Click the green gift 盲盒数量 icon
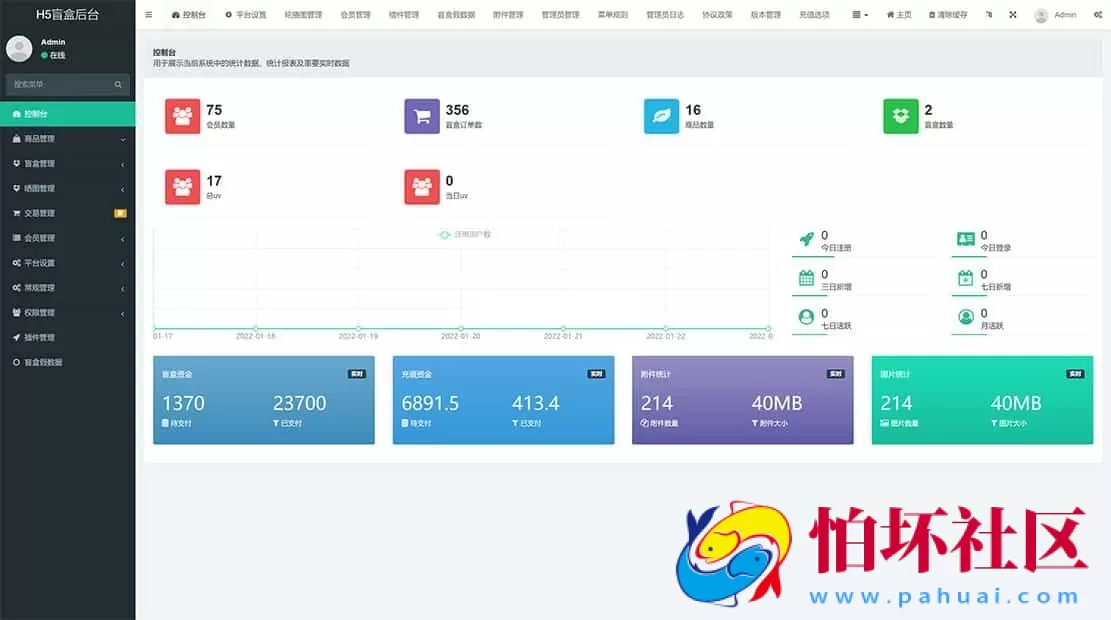The image size is (1111, 620). (900, 116)
